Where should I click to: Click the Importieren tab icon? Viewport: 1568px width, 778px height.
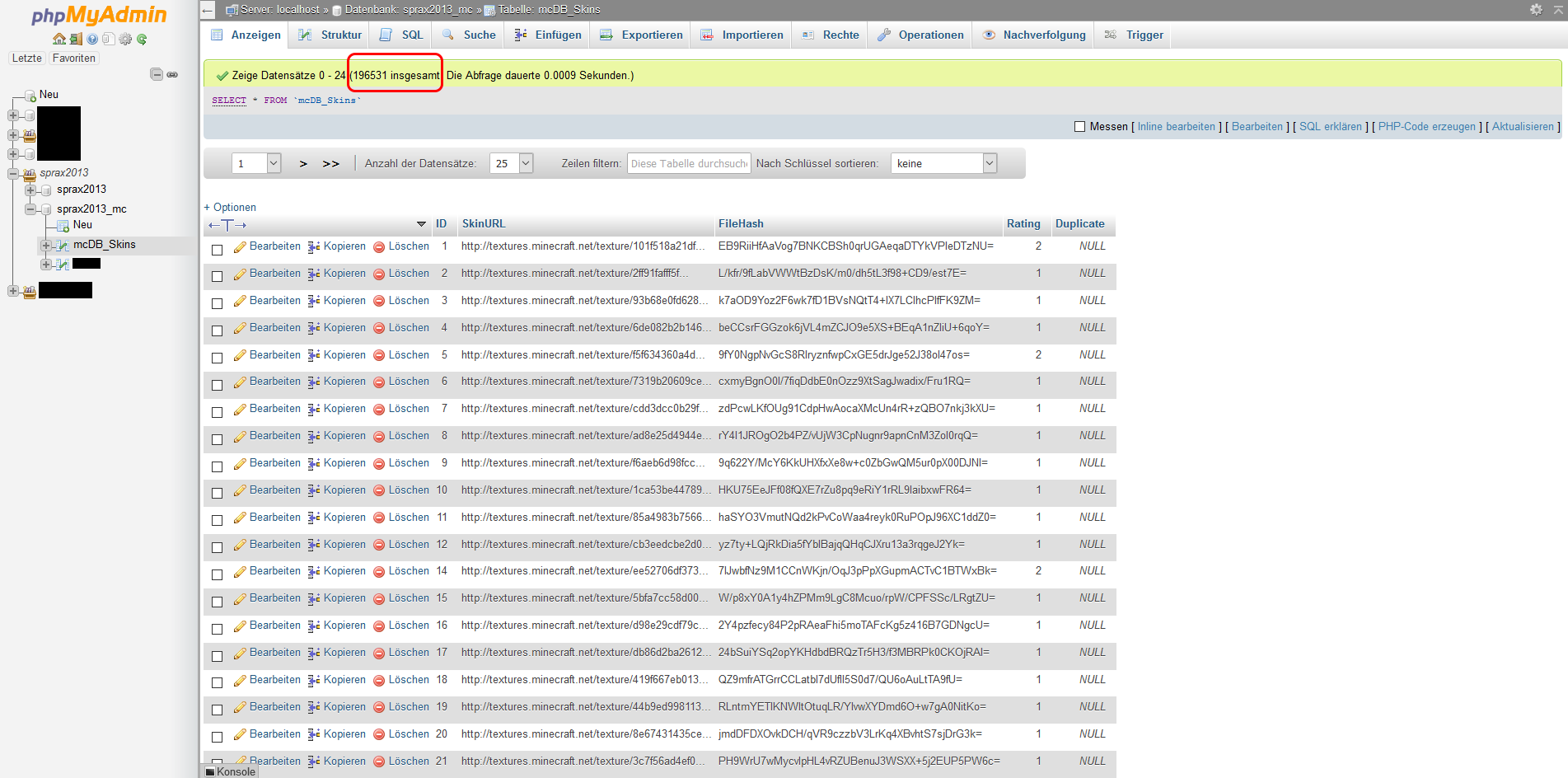click(x=707, y=35)
